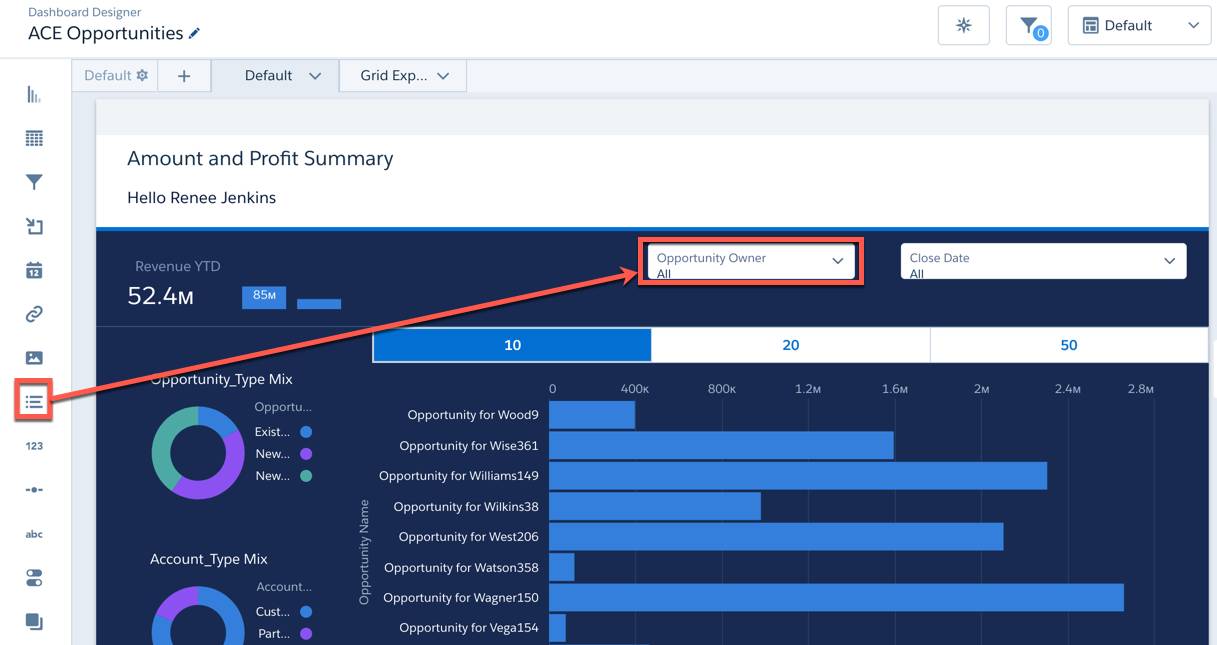The image size is (1217, 645).
Task: Click the Opportunity for Wood9 bar
Action: 592,415
